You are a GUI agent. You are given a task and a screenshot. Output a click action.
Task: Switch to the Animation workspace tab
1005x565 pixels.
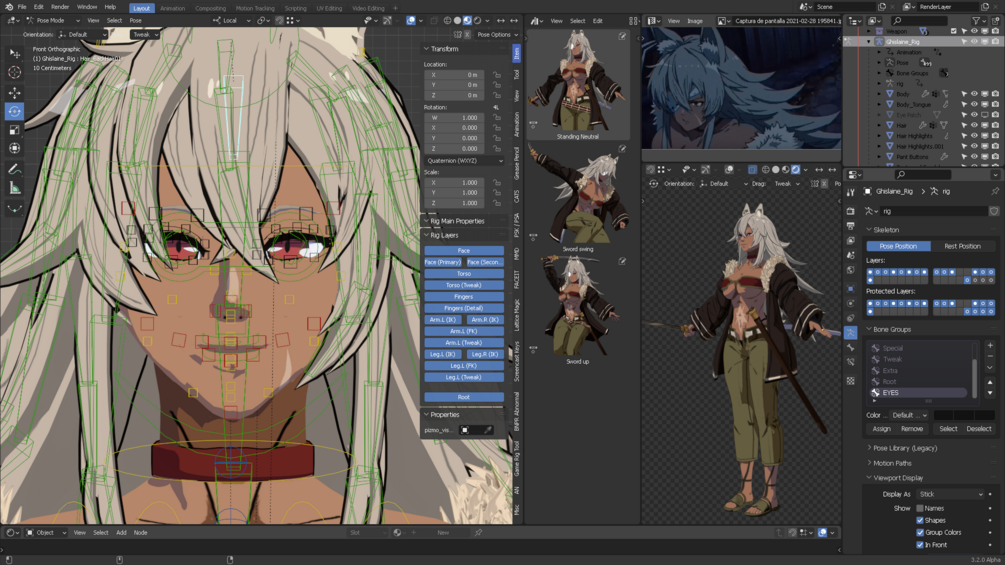pyautogui.click(x=172, y=8)
